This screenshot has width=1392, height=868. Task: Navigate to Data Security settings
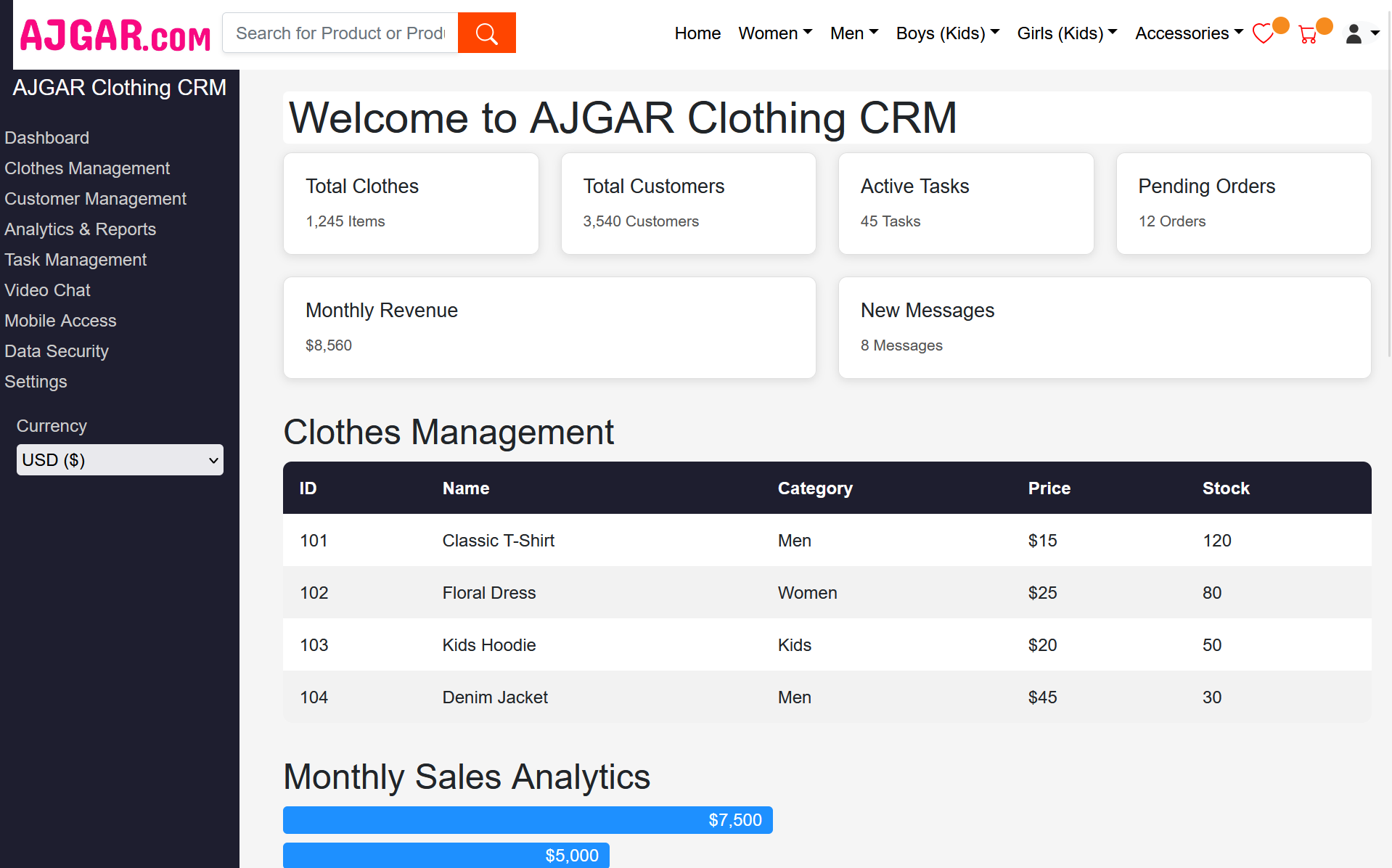coord(57,351)
